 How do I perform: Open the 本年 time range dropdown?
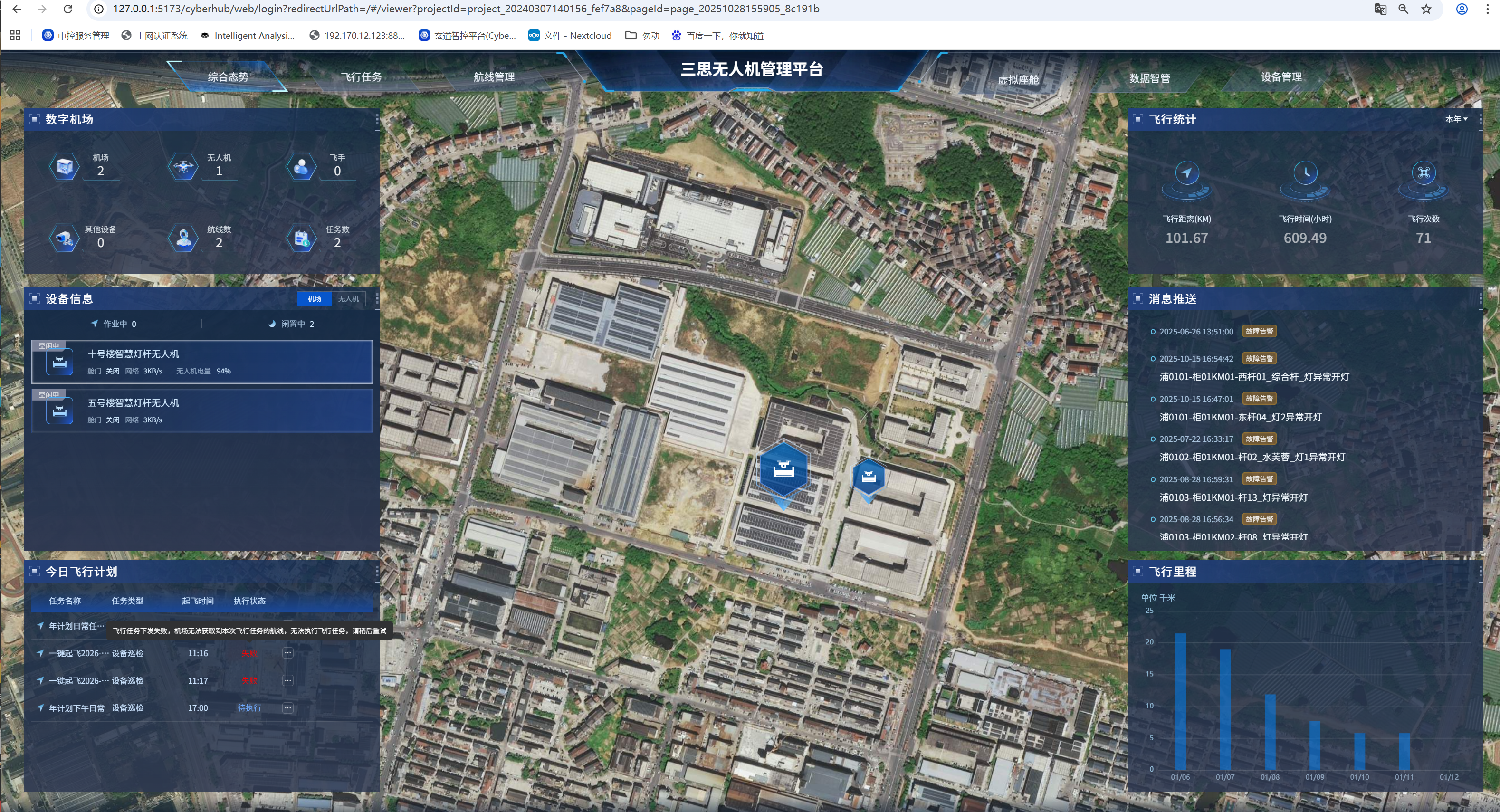(x=1456, y=119)
